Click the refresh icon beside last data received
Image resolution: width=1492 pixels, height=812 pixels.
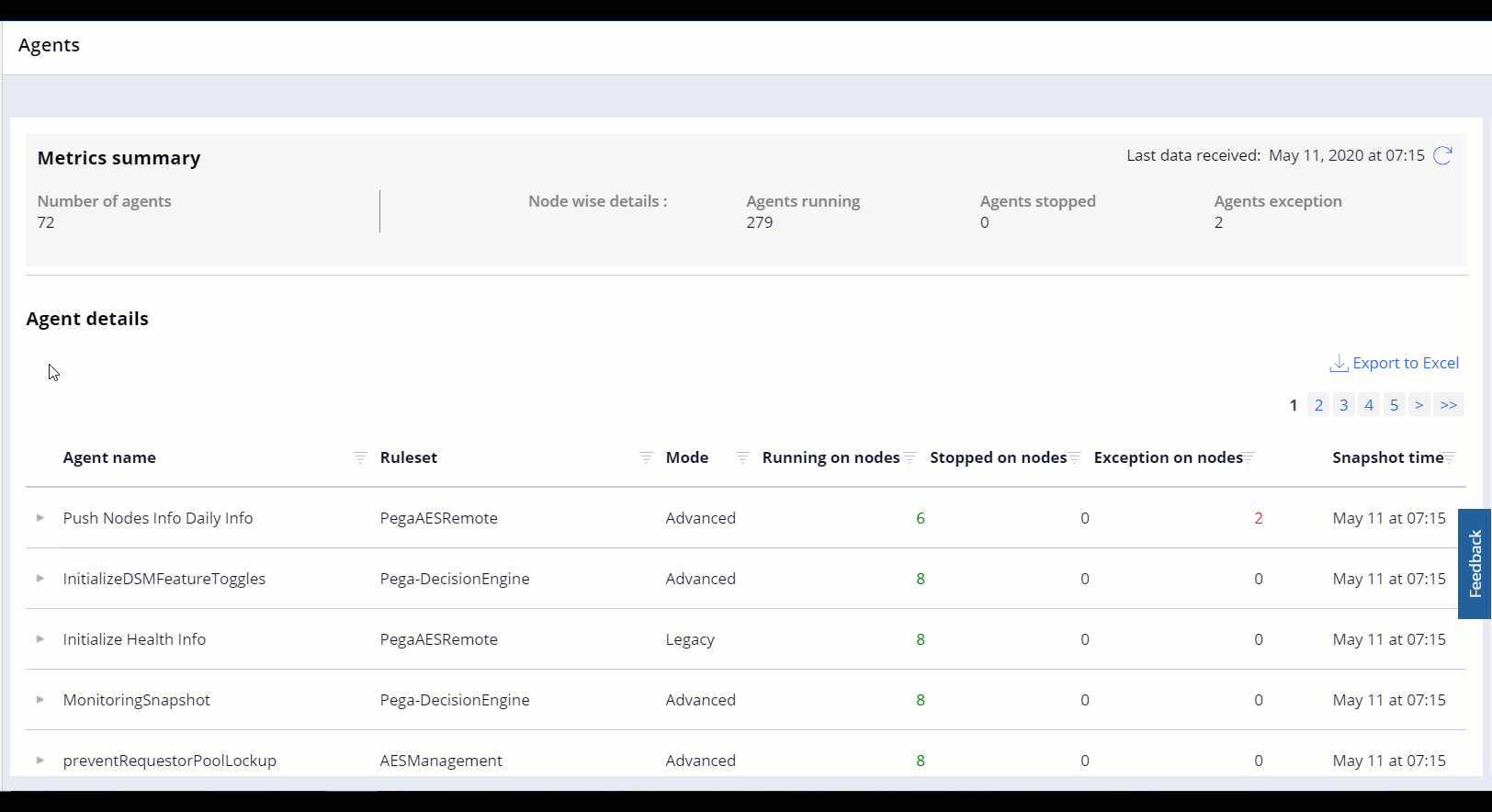[x=1442, y=155]
